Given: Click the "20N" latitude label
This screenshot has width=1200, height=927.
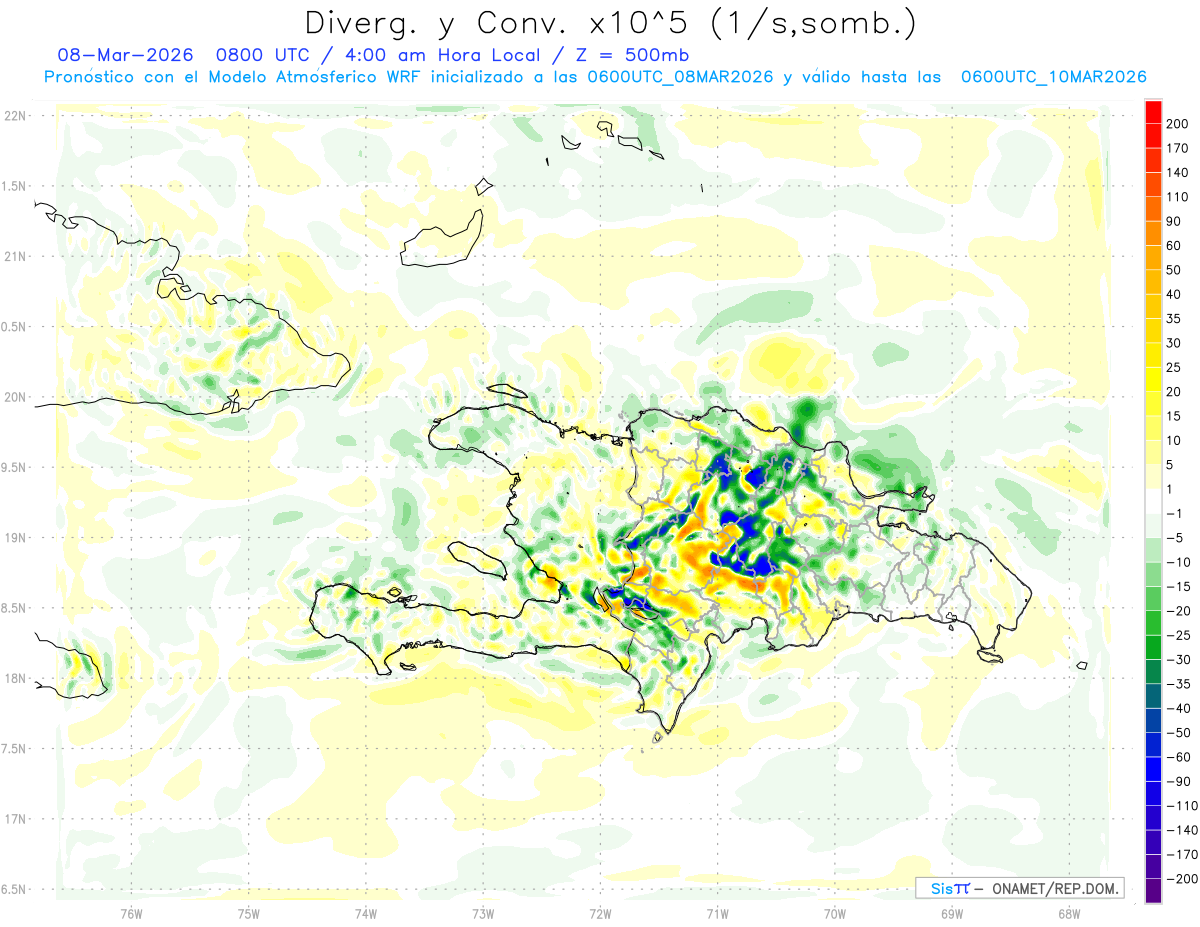Looking at the screenshot, I should pyautogui.click(x=15, y=397).
